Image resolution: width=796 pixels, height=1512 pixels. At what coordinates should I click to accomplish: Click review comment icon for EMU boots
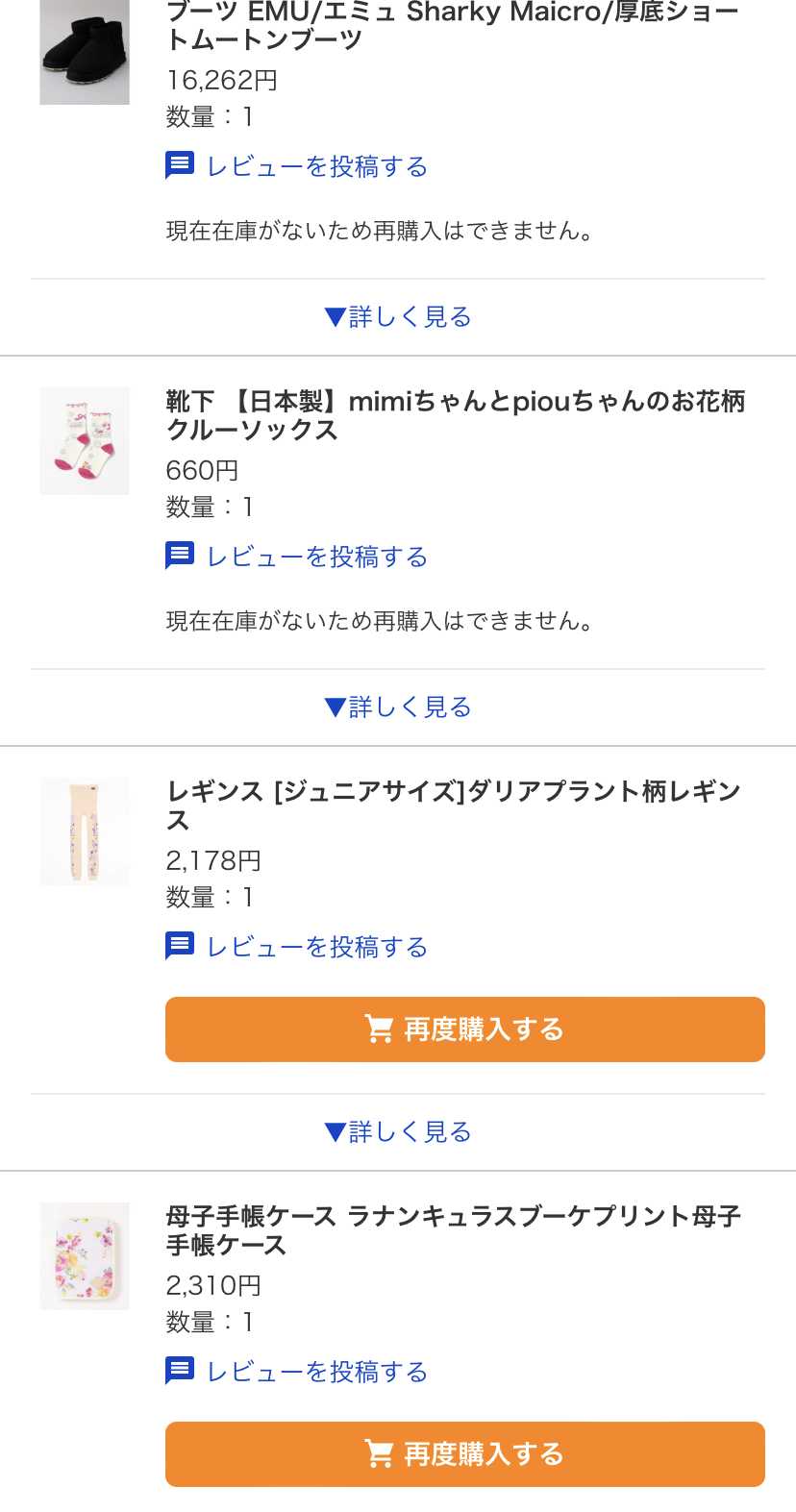pyautogui.click(x=180, y=165)
